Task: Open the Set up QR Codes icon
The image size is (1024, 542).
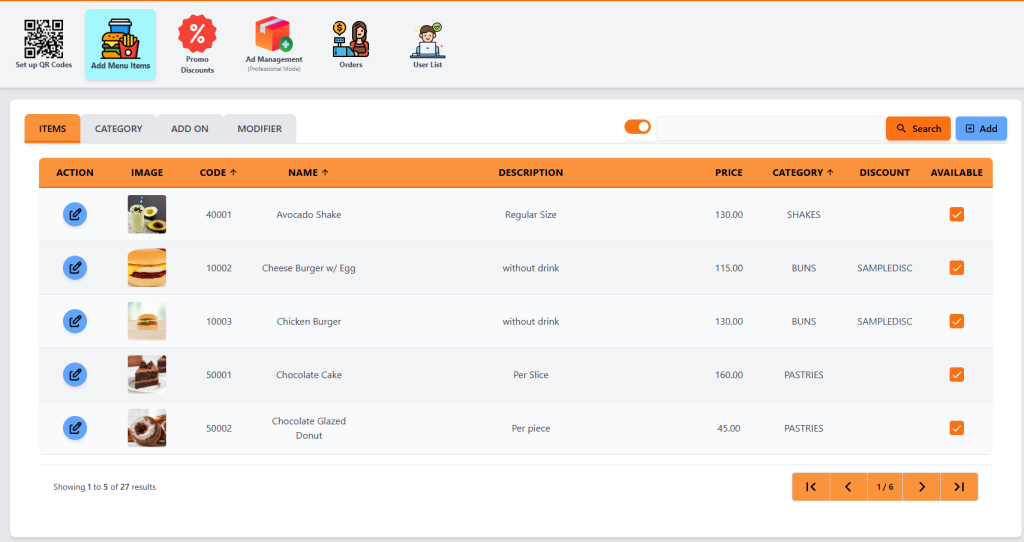Action: point(43,44)
